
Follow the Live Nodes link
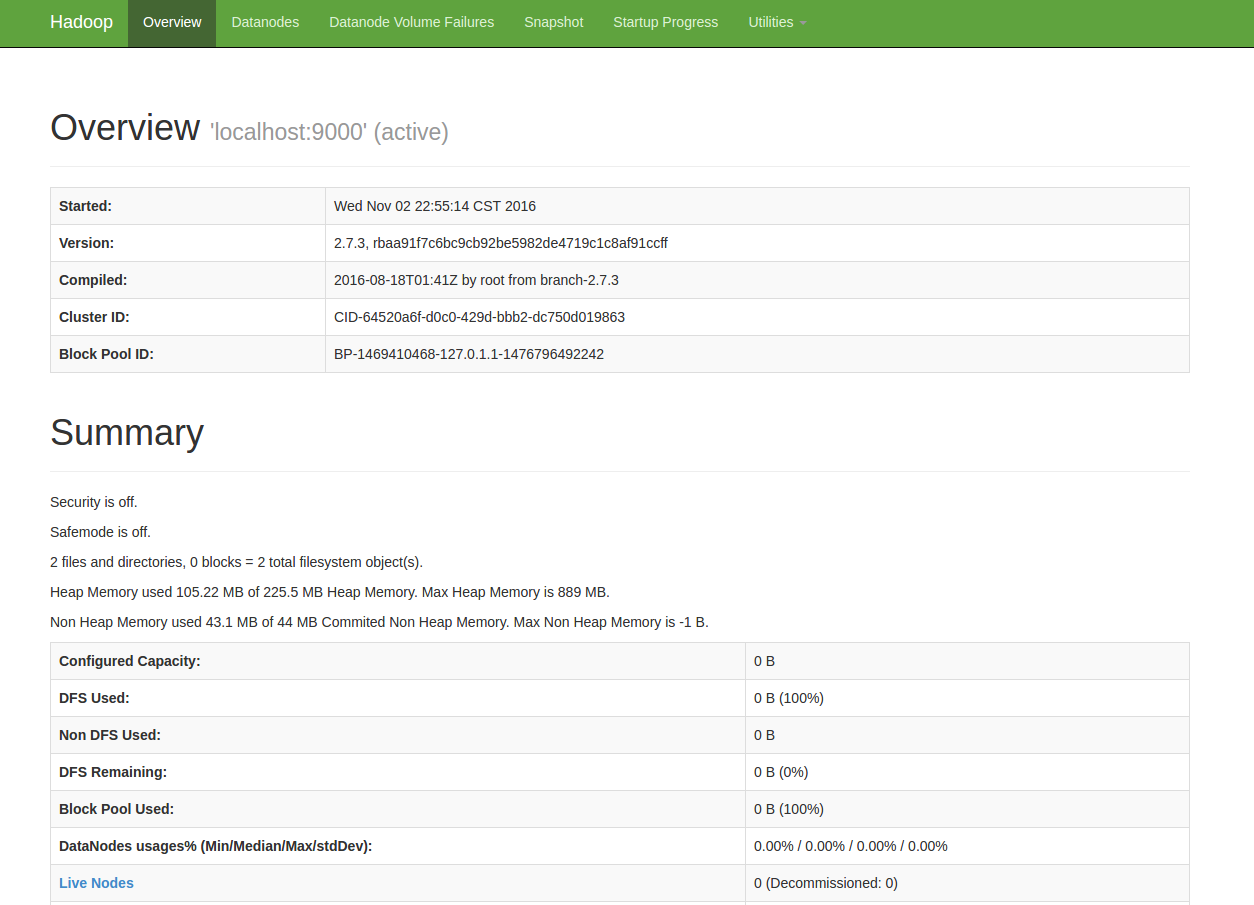(x=96, y=883)
